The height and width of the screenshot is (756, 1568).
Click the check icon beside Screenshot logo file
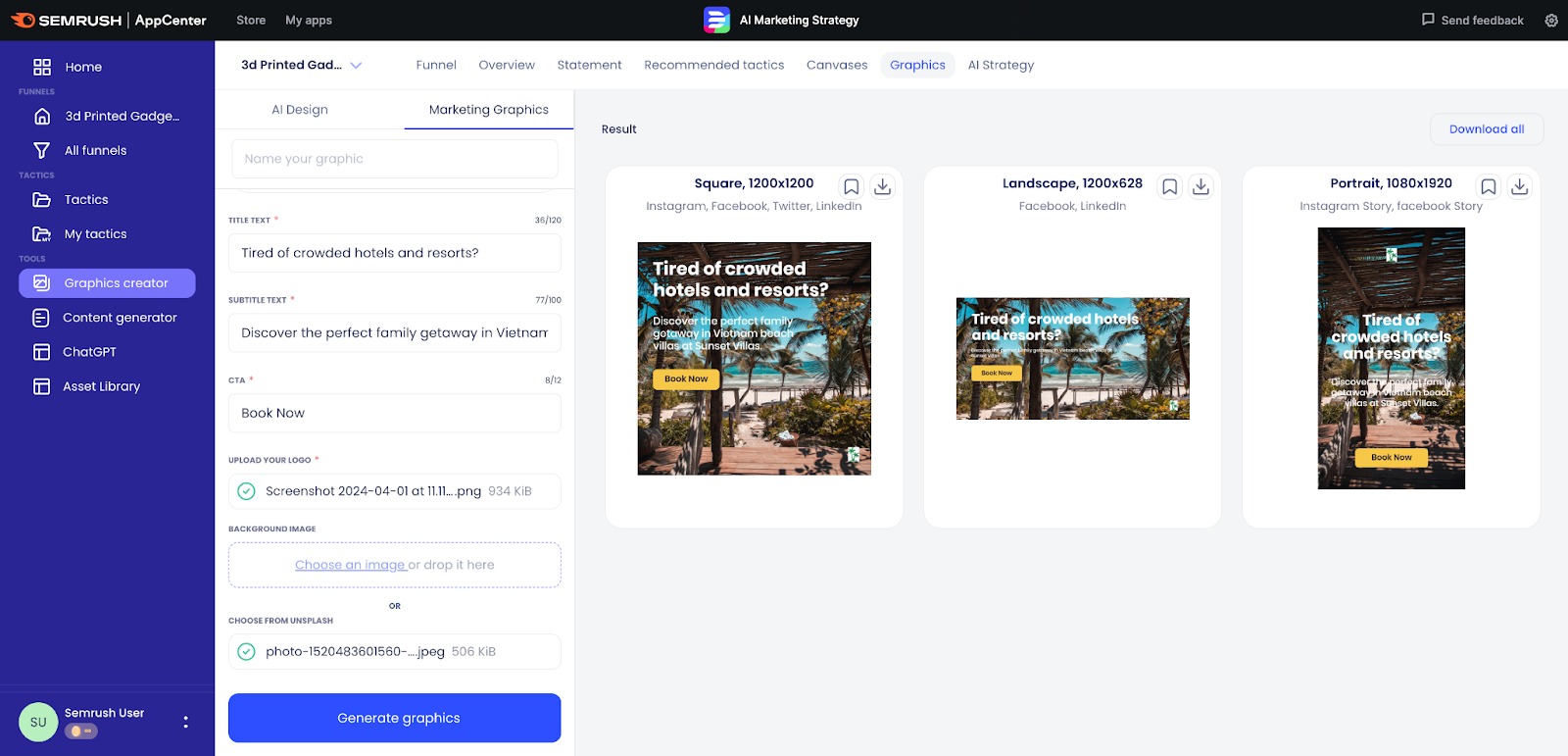tap(246, 491)
